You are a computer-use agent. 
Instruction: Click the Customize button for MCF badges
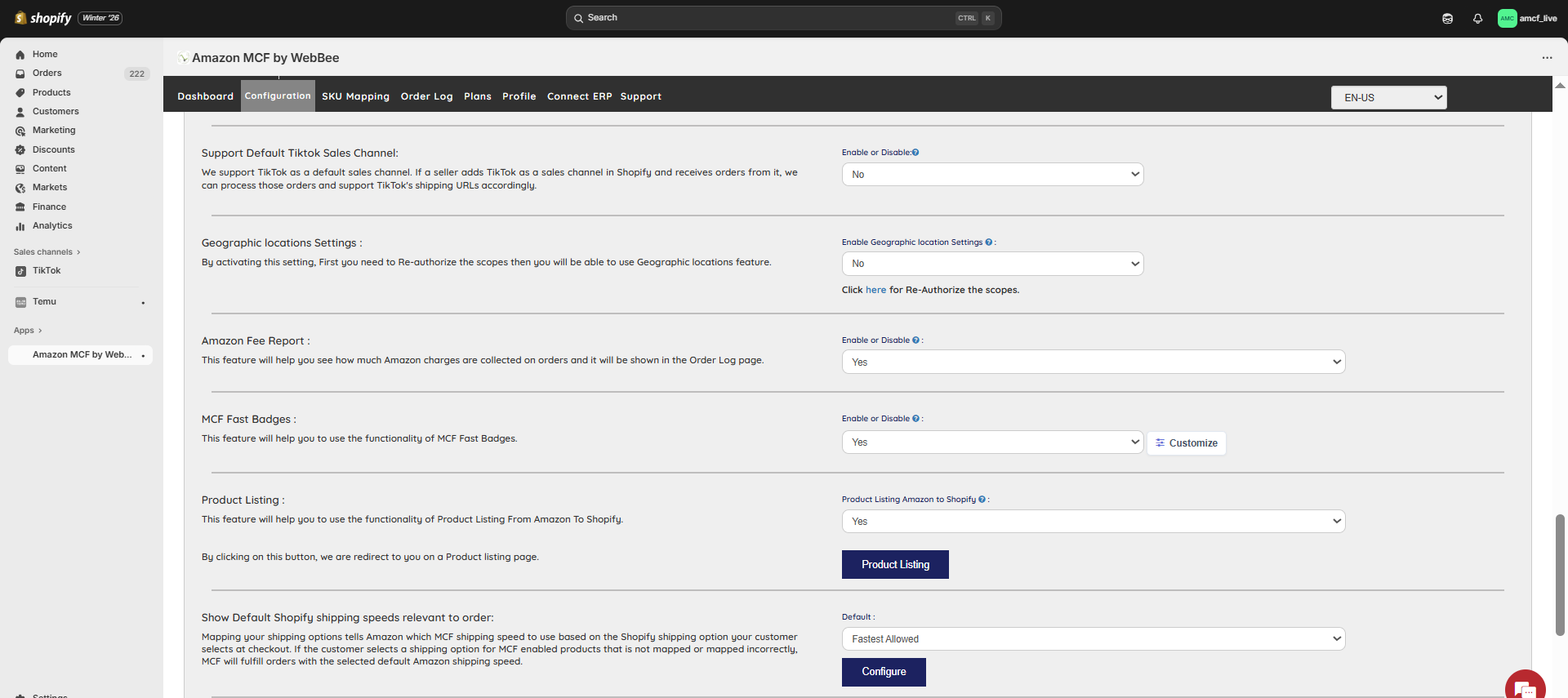1186,443
